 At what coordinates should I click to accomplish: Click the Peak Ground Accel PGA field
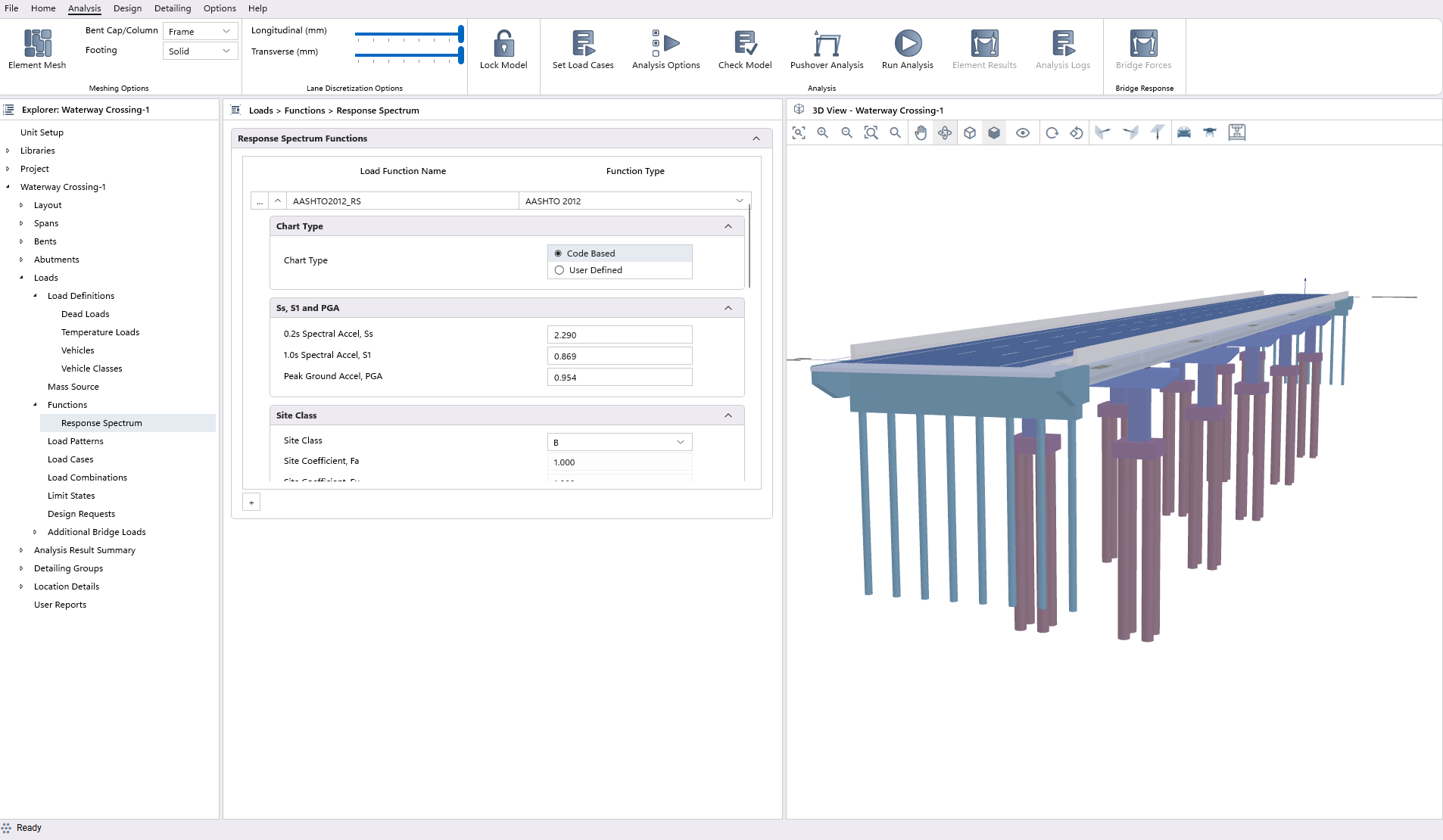[619, 378]
